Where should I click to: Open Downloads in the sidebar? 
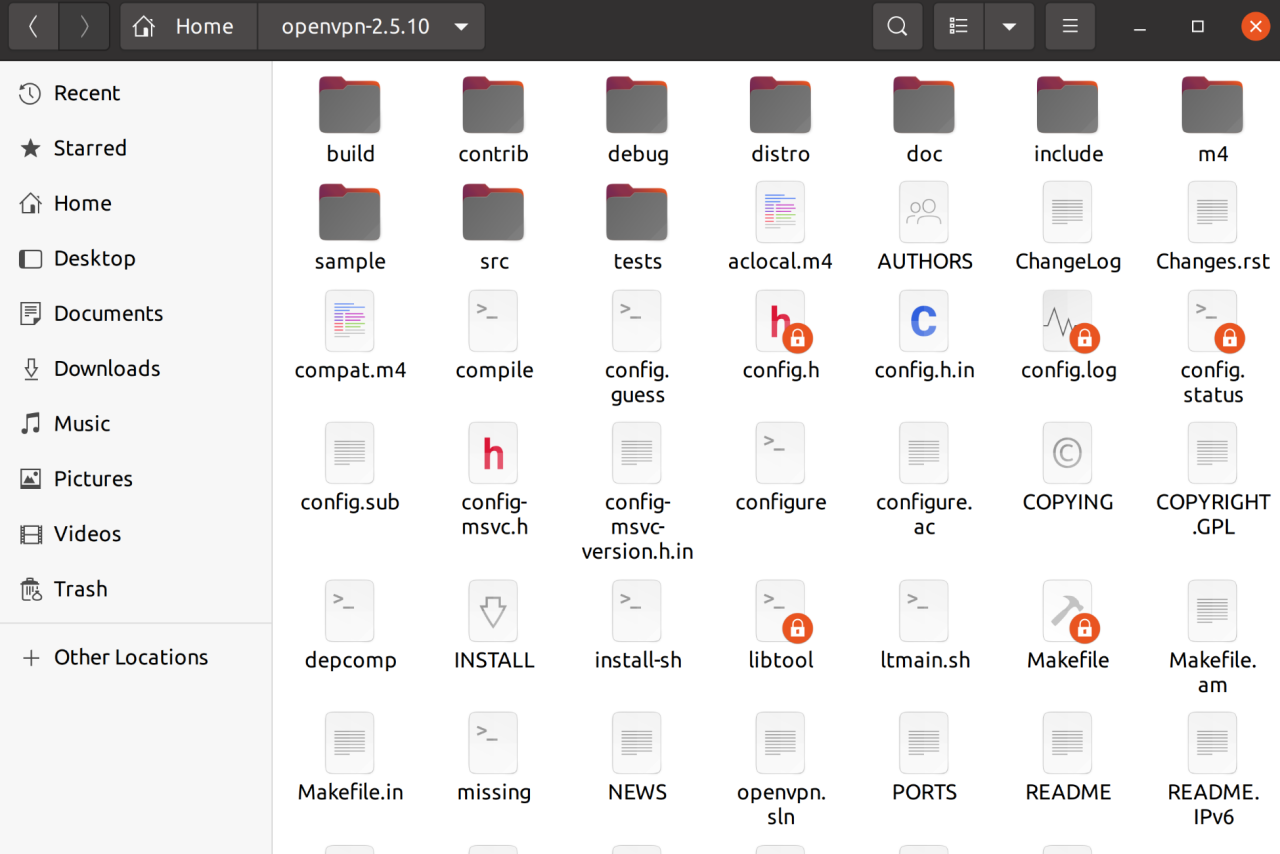point(136,368)
